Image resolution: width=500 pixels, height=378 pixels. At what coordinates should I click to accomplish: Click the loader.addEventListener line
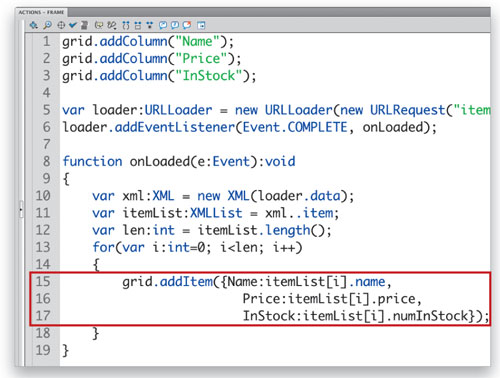(x=249, y=127)
